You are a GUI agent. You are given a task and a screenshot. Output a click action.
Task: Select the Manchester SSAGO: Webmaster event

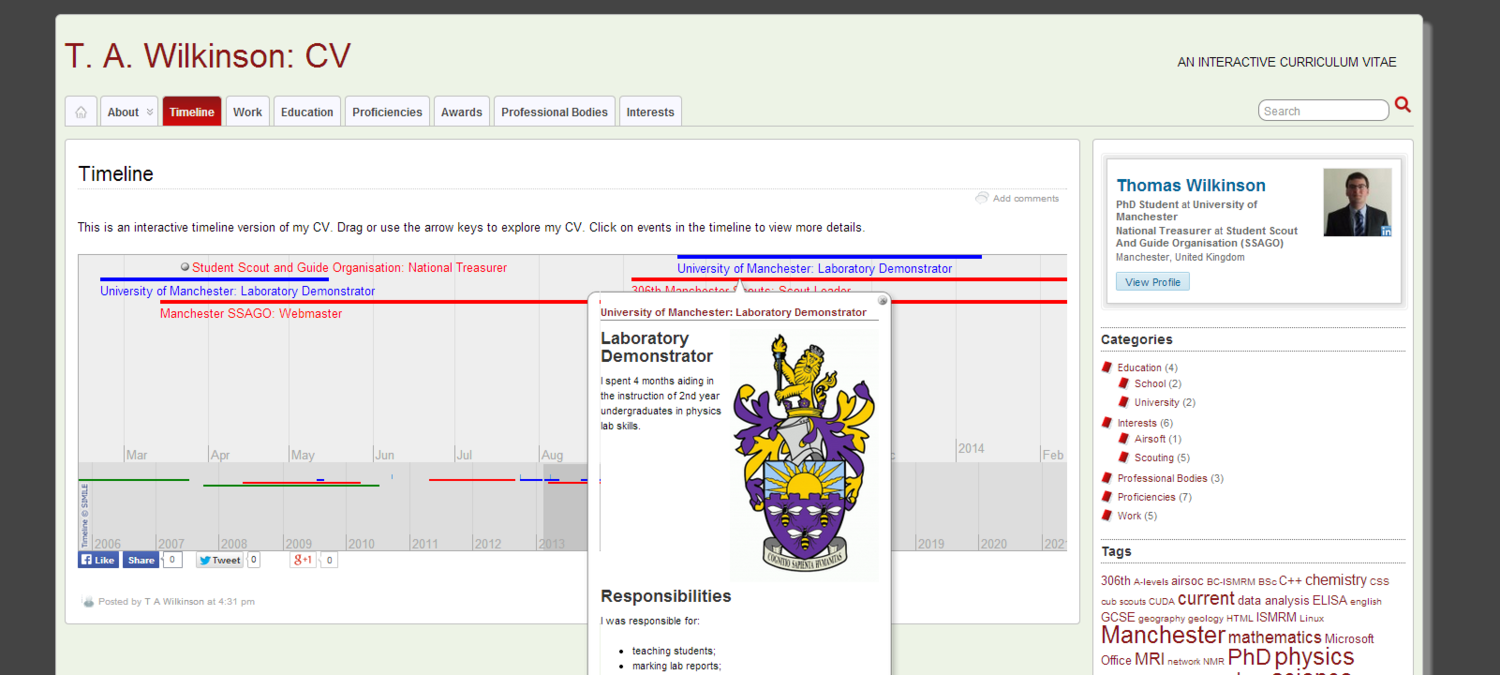(251, 314)
